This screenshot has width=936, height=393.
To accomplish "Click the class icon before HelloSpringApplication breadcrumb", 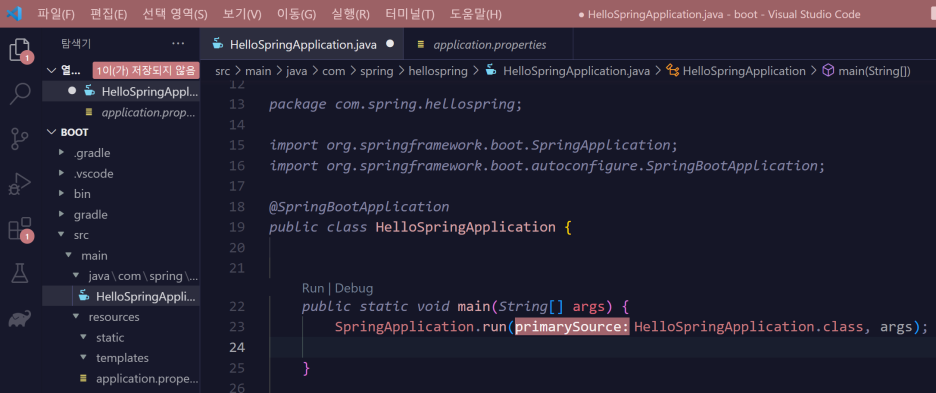I will pyautogui.click(x=672, y=70).
